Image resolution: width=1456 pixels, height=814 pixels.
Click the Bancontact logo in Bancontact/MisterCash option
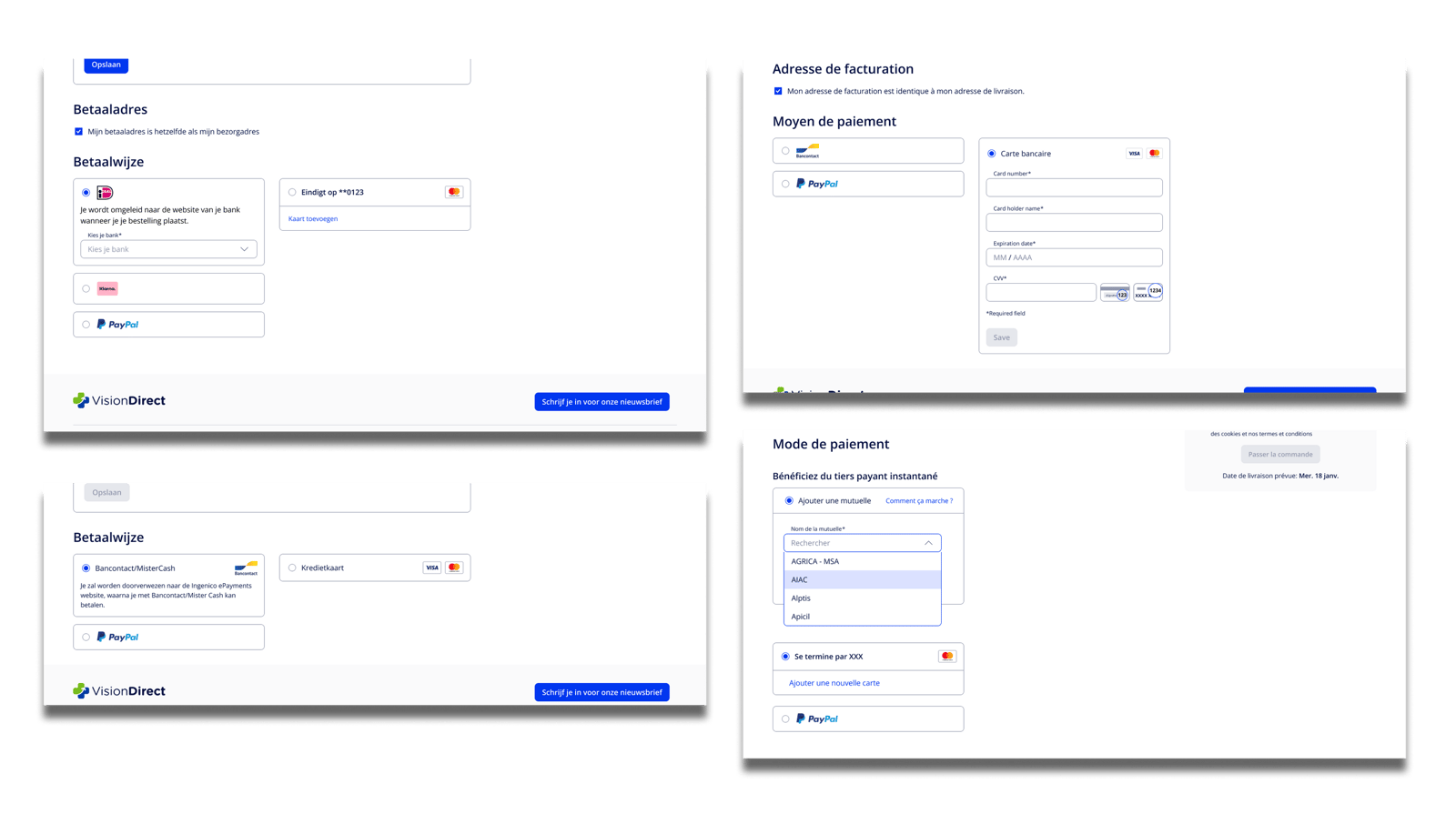point(246,568)
